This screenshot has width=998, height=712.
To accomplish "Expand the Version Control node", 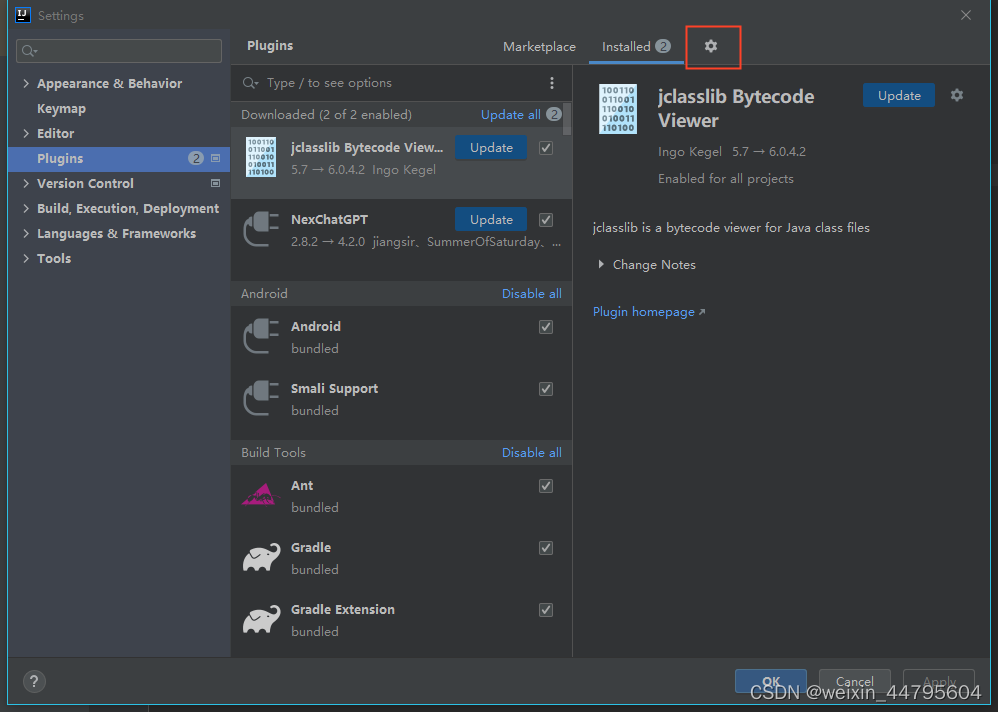I will (x=26, y=183).
